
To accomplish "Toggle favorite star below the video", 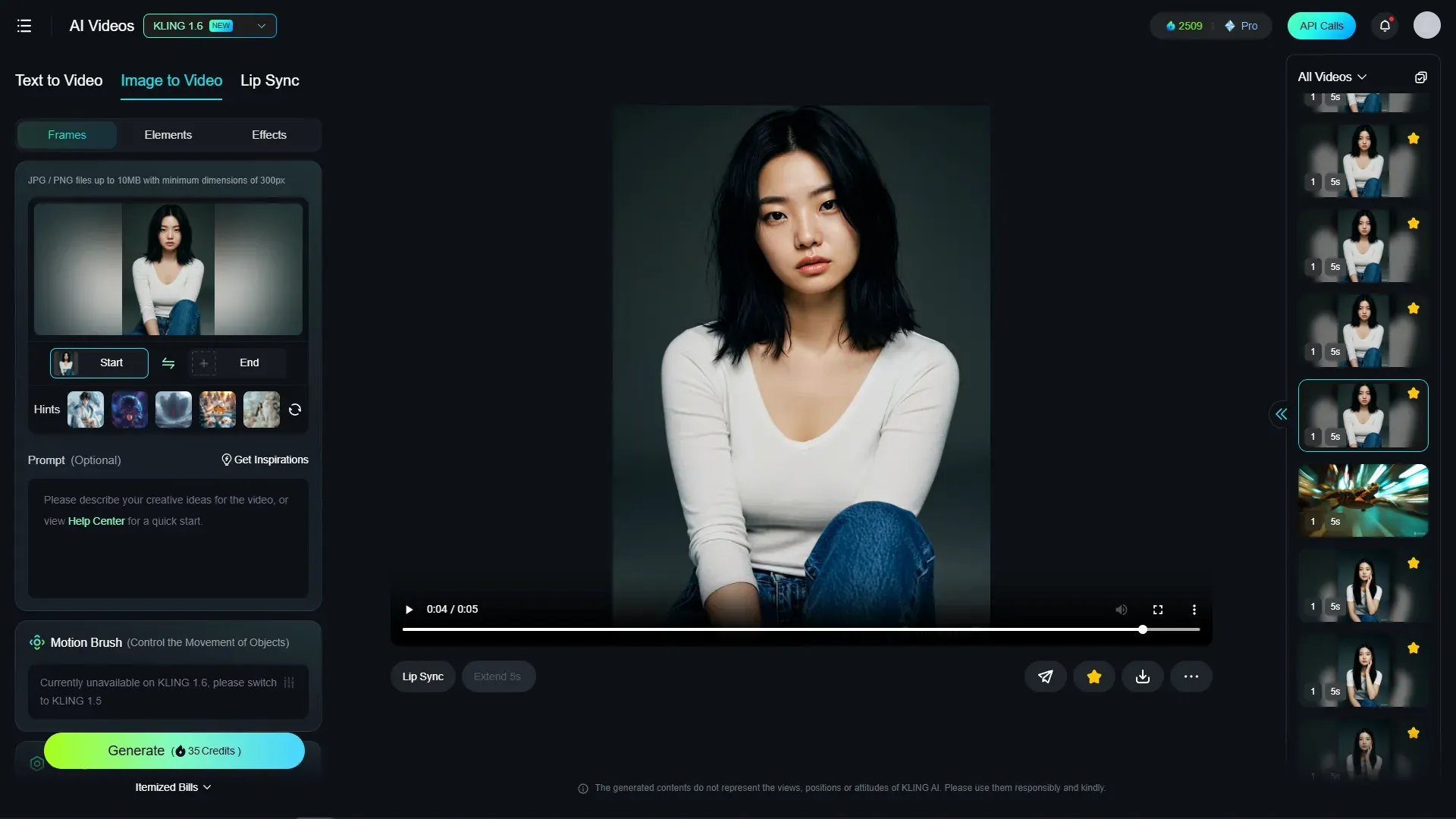I will tap(1094, 676).
